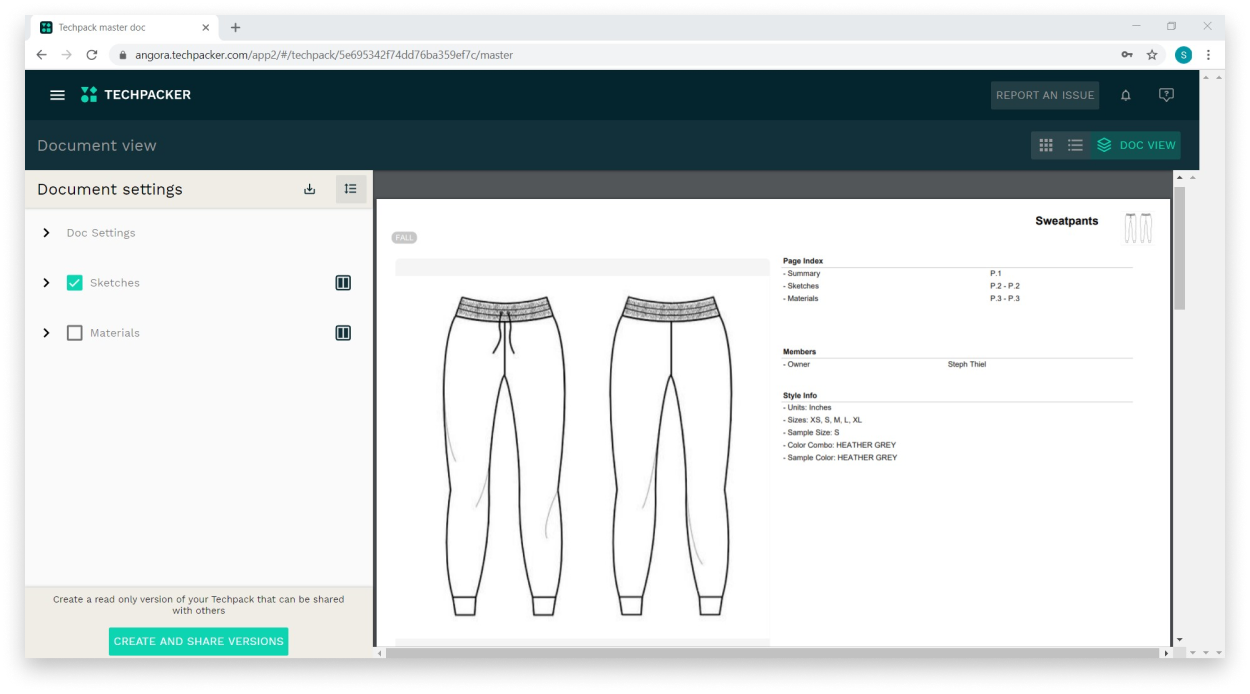Reload the page with refresh icon

pos(92,55)
